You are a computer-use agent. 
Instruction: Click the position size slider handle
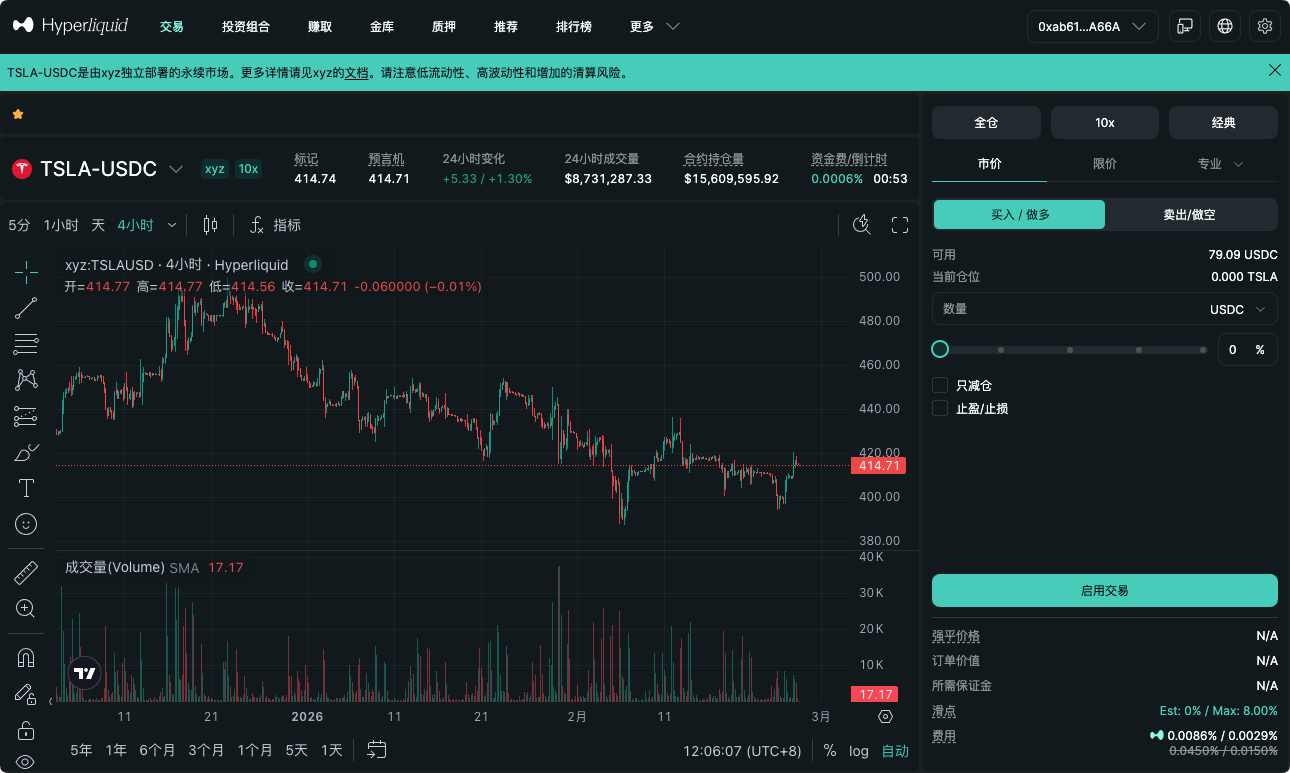[940, 349]
